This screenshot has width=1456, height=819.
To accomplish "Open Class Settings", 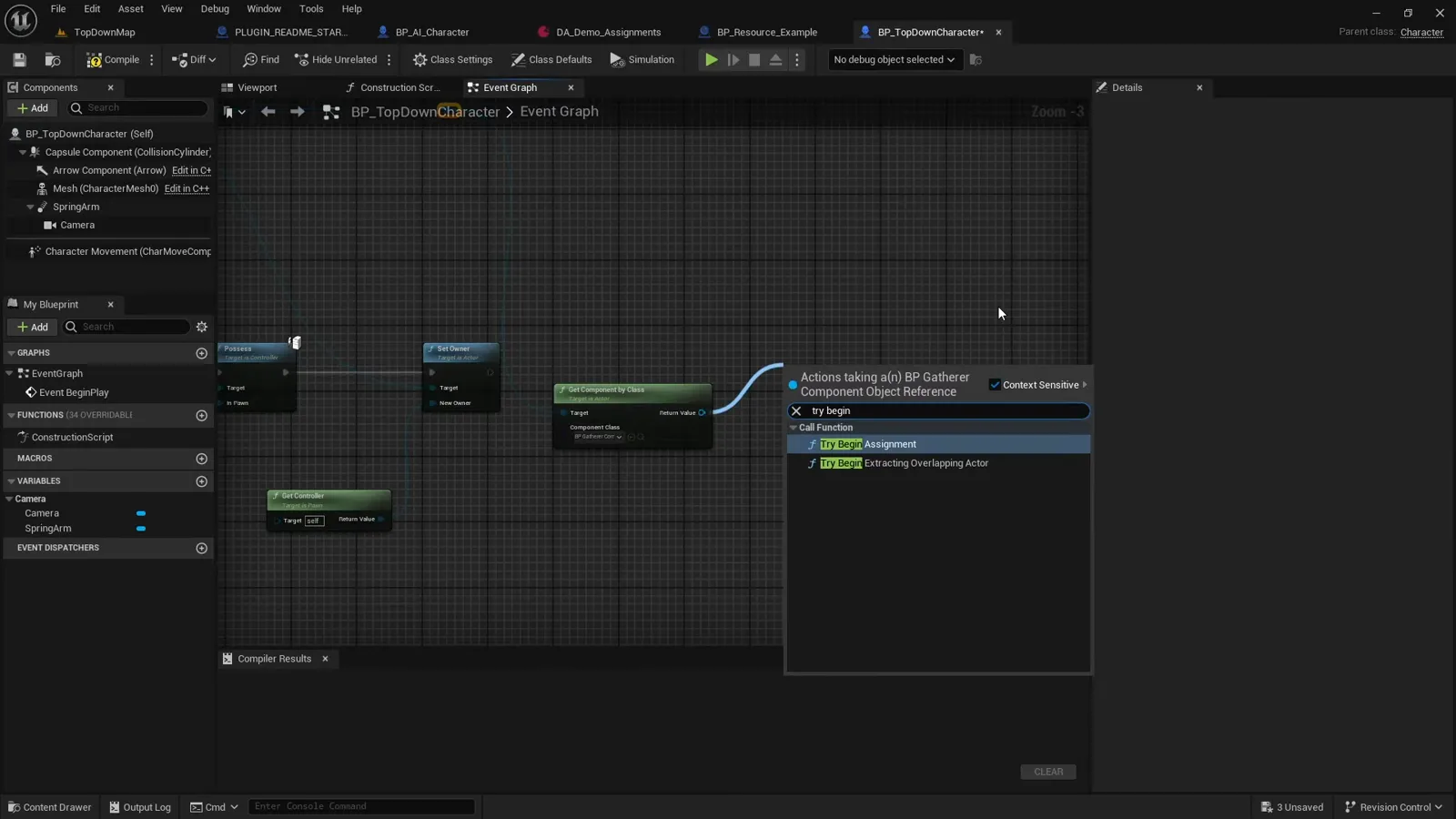I will 452,60.
